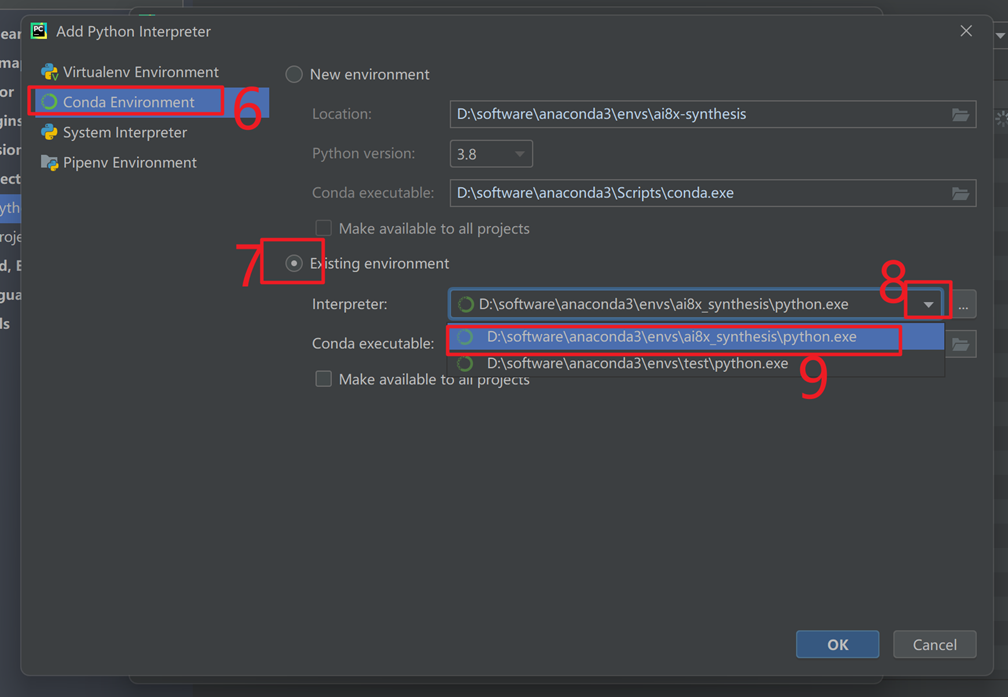Close the Add Python Interpreter dialog
The height and width of the screenshot is (697, 1008).
pos(966,31)
